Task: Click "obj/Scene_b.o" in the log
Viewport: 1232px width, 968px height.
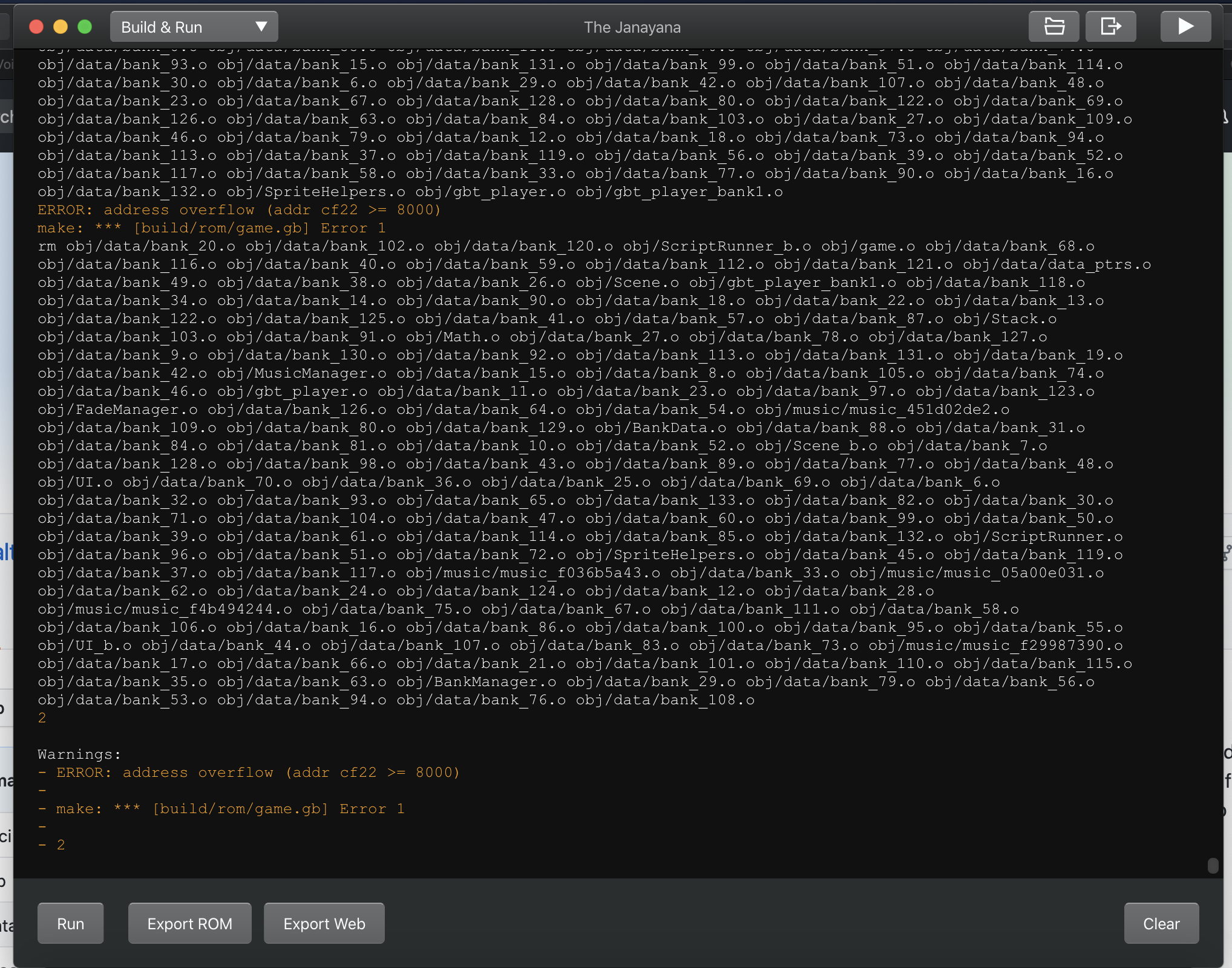Action: pyautogui.click(x=816, y=446)
